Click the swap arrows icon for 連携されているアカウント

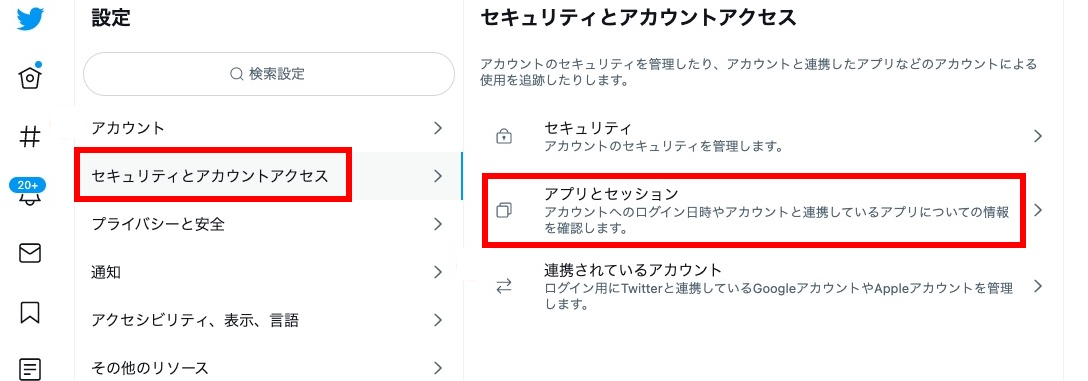[x=504, y=286]
